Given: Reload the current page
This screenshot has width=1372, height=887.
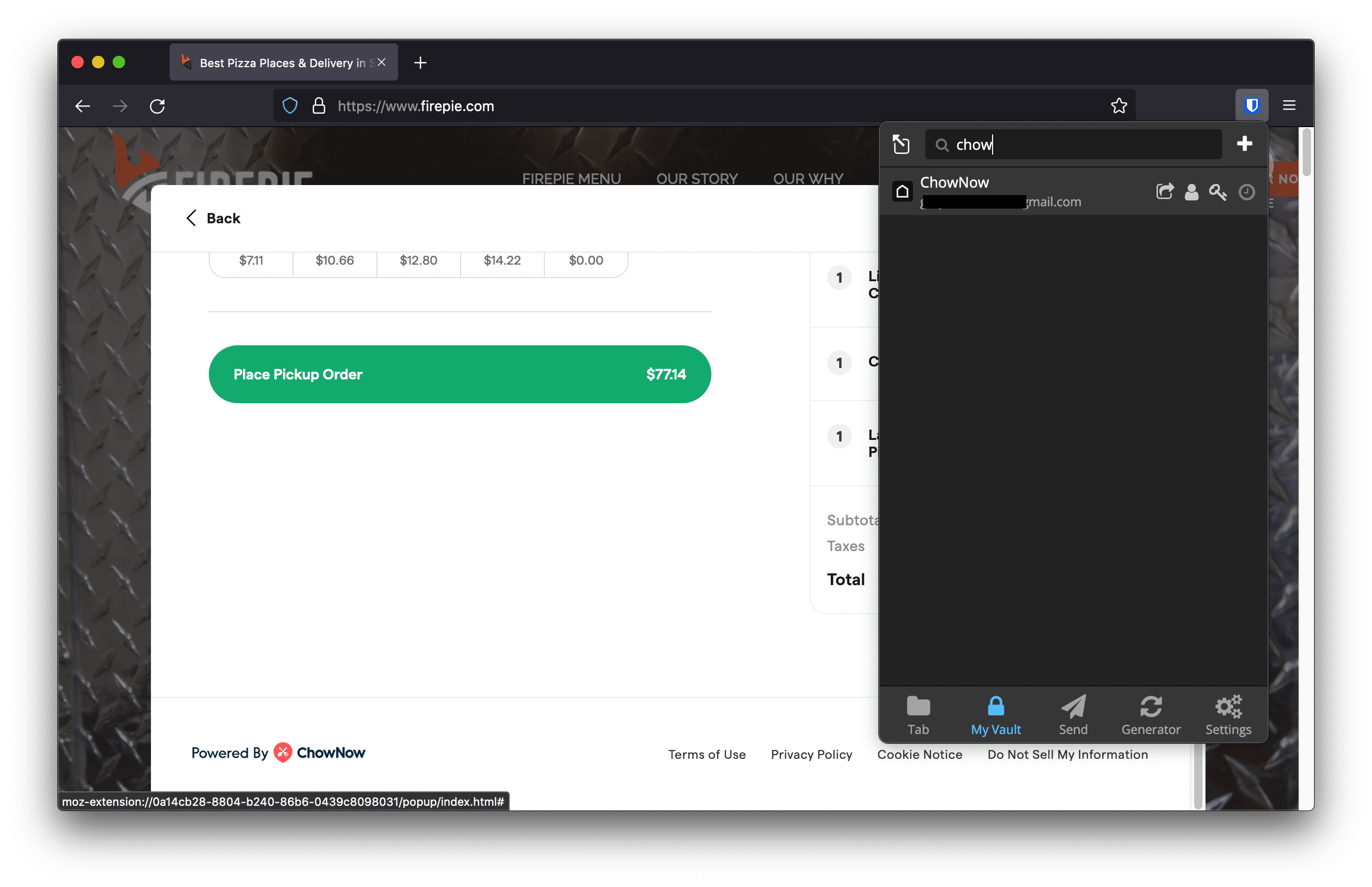Looking at the screenshot, I should [x=157, y=106].
